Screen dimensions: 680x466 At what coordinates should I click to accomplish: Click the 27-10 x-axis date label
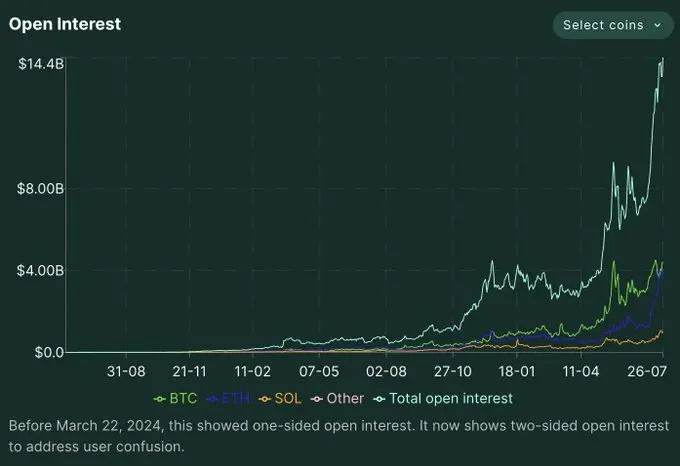point(453,371)
